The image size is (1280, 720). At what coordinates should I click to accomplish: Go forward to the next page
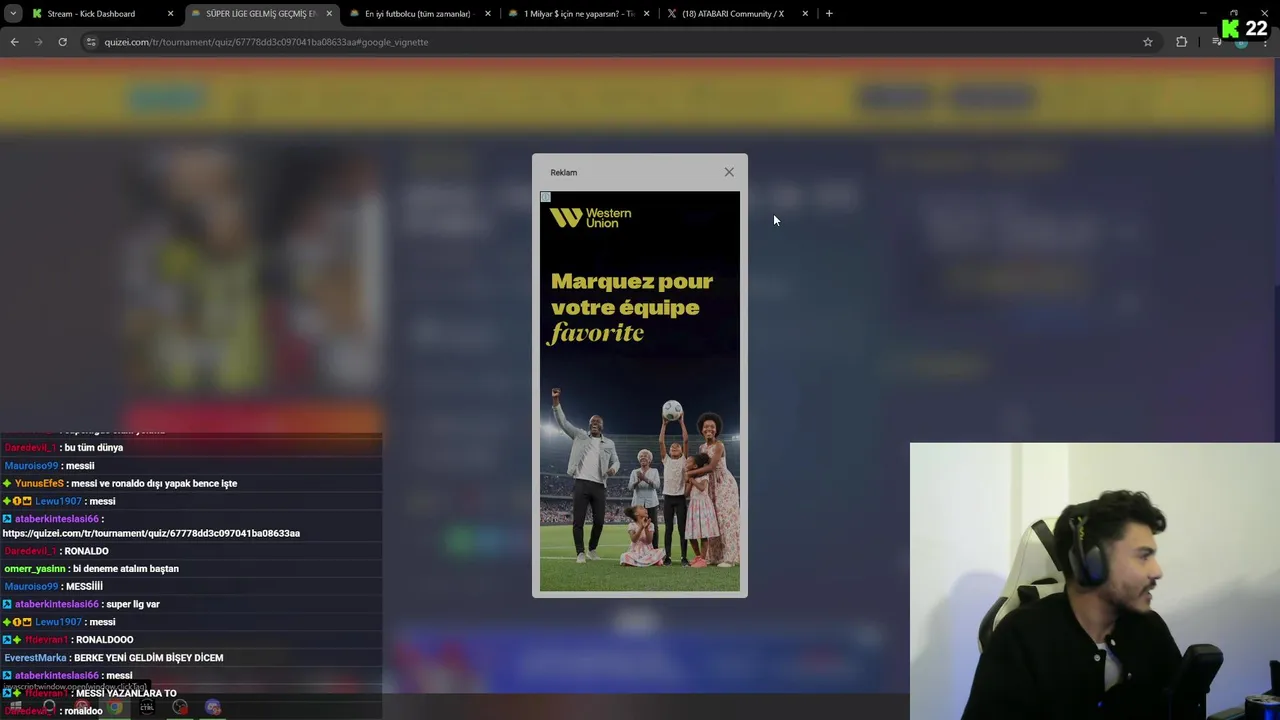[38, 42]
